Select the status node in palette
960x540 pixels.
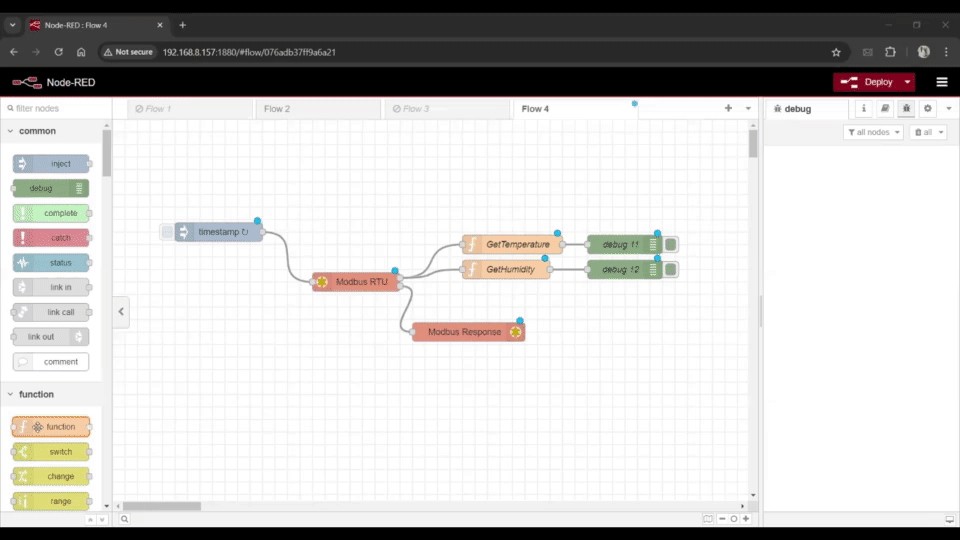point(51,263)
